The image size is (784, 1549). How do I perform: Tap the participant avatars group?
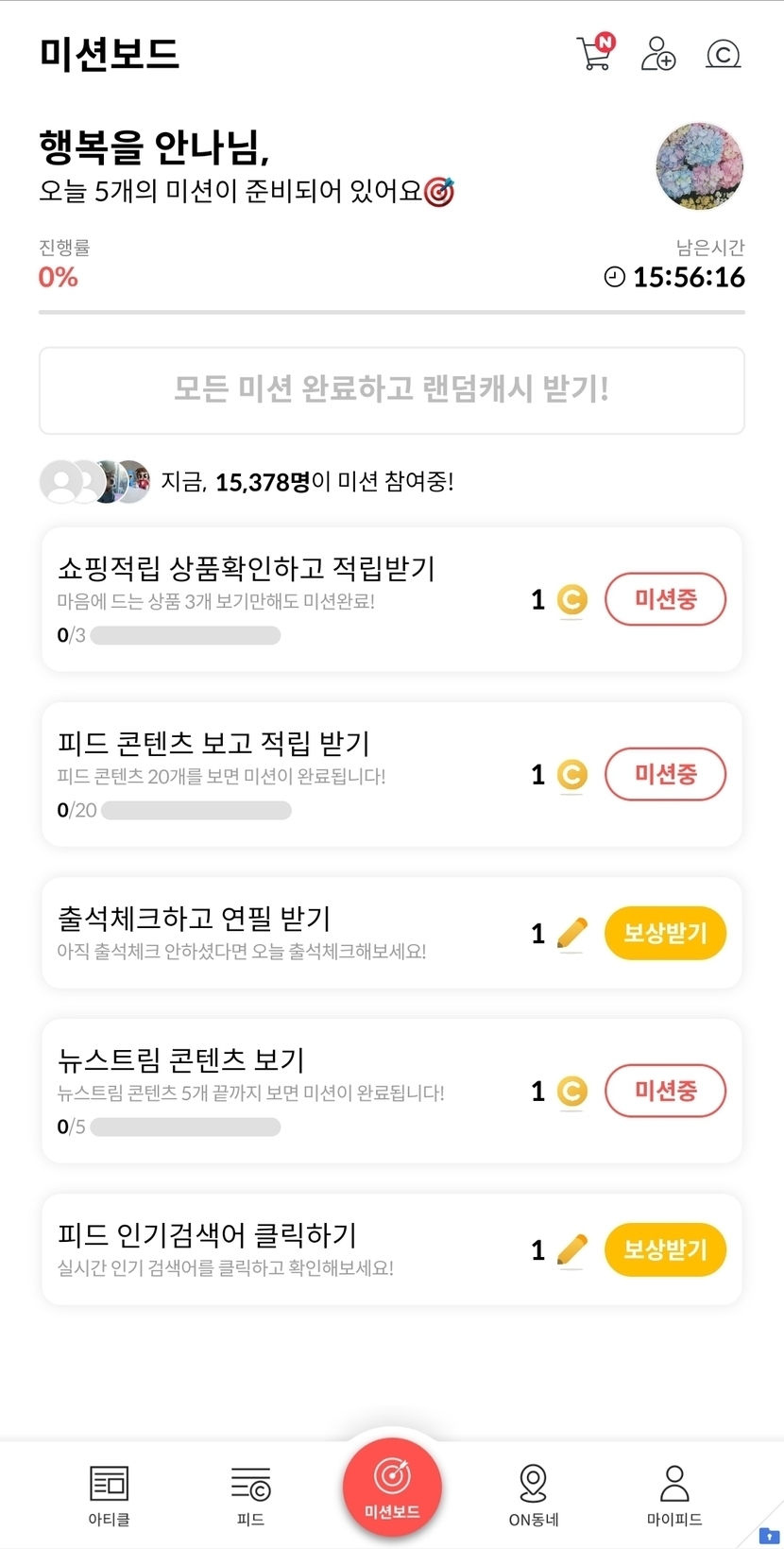click(x=95, y=482)
